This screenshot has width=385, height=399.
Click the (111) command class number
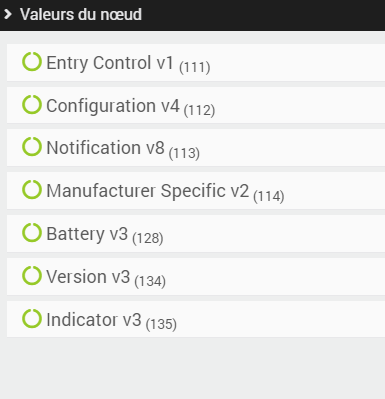(195, 67)
